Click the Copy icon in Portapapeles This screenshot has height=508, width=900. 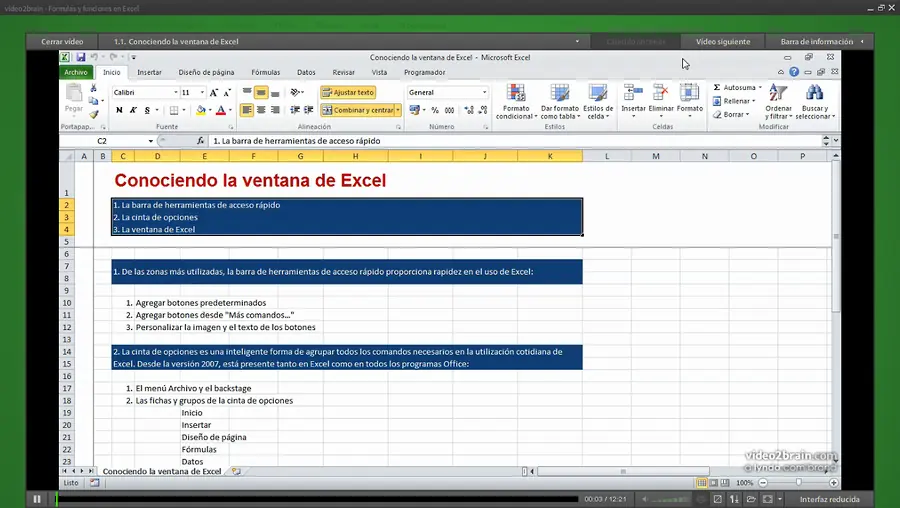coord(93,101)
